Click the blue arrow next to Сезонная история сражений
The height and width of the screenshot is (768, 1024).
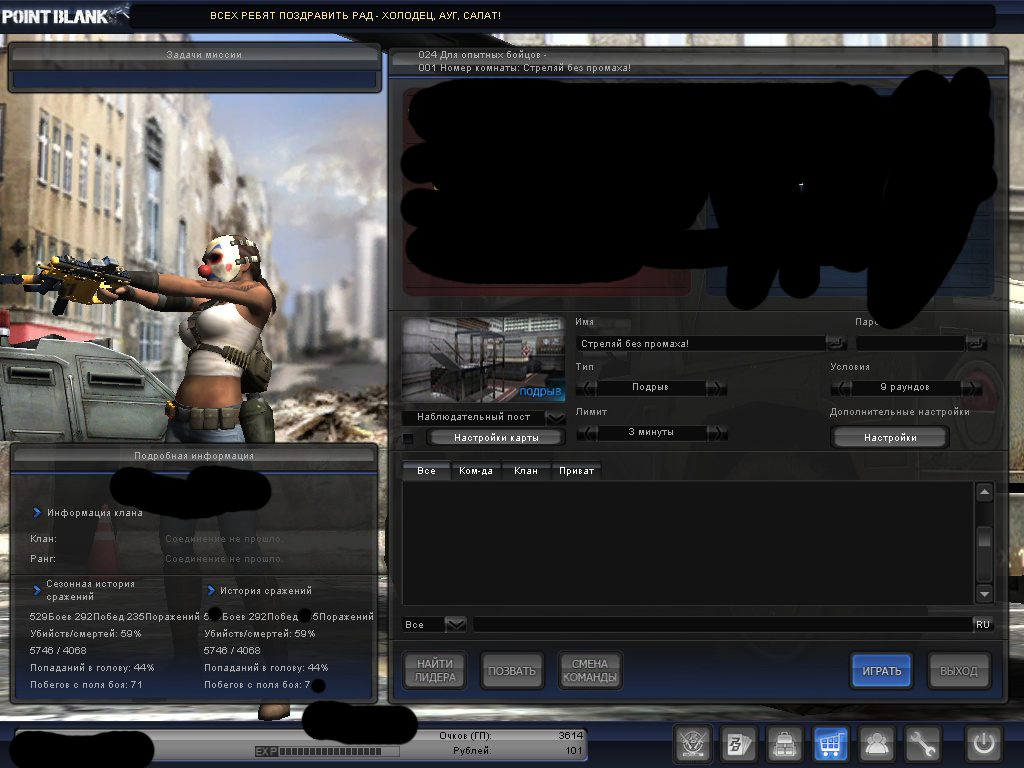click(37, 590)
